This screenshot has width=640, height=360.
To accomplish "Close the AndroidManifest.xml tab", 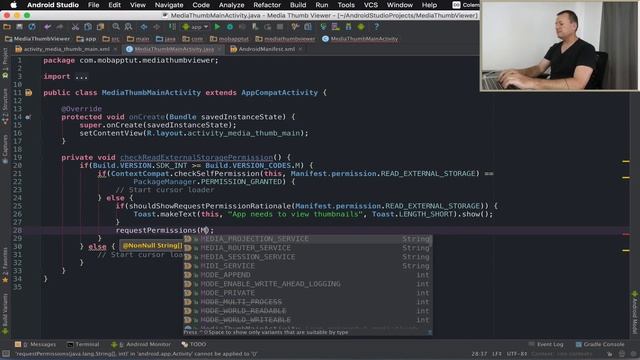I will [x=300, y=49].
